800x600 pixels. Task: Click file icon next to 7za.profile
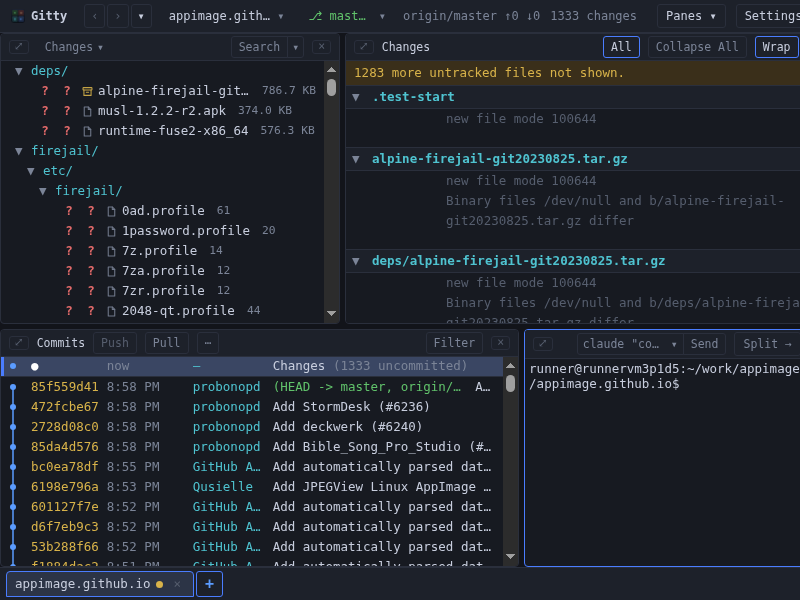tap(111, 271)
